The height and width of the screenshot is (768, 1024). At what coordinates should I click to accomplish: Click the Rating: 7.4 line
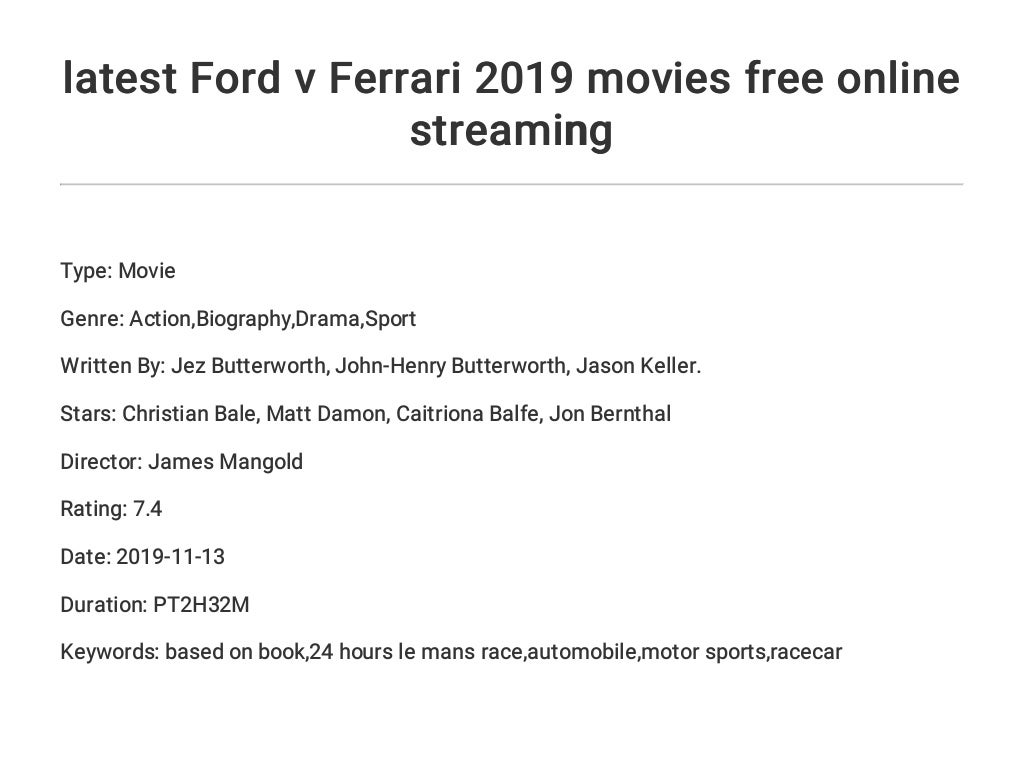[111, 509]
